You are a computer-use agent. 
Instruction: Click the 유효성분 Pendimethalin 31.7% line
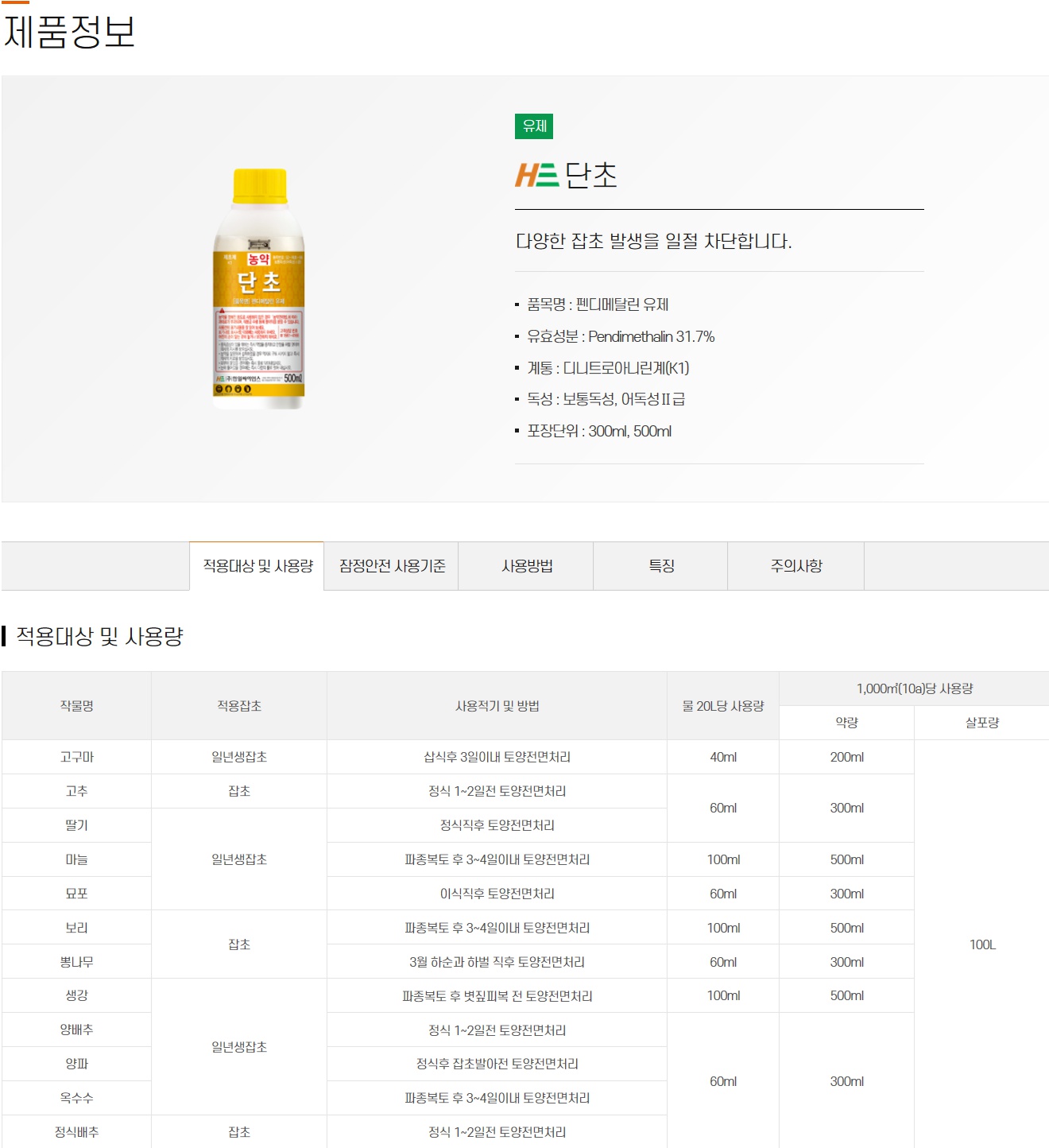621,336
